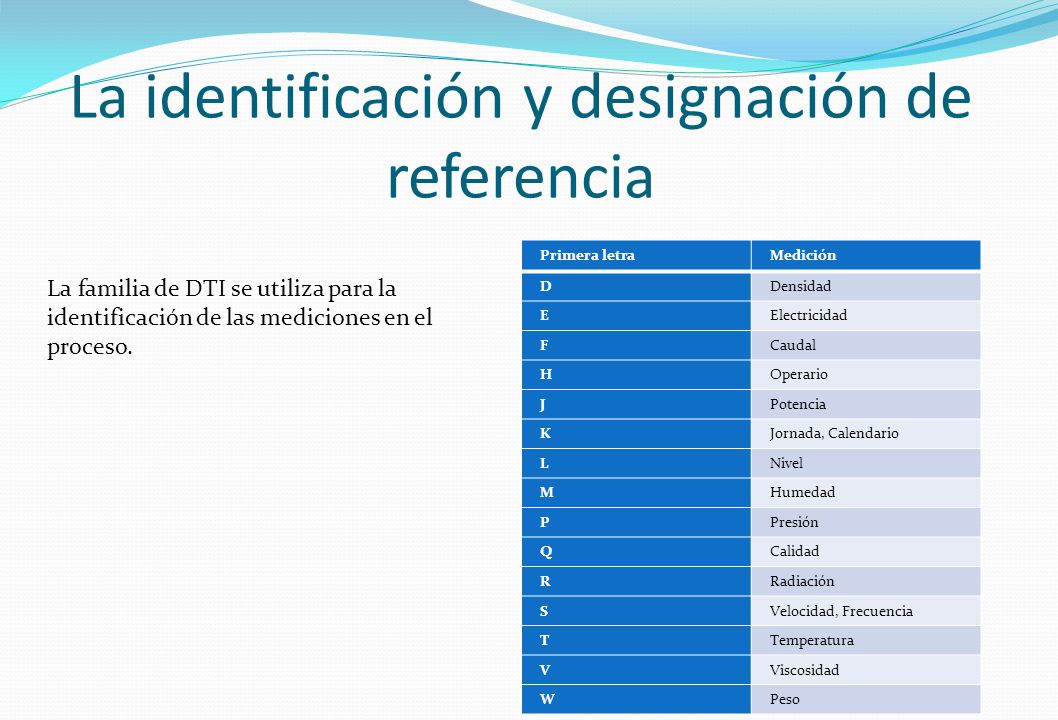Select the 'Potencia' cell
Image resolution: width=1058 pixels, height=720 pixels.
click(x=866, y=404)
